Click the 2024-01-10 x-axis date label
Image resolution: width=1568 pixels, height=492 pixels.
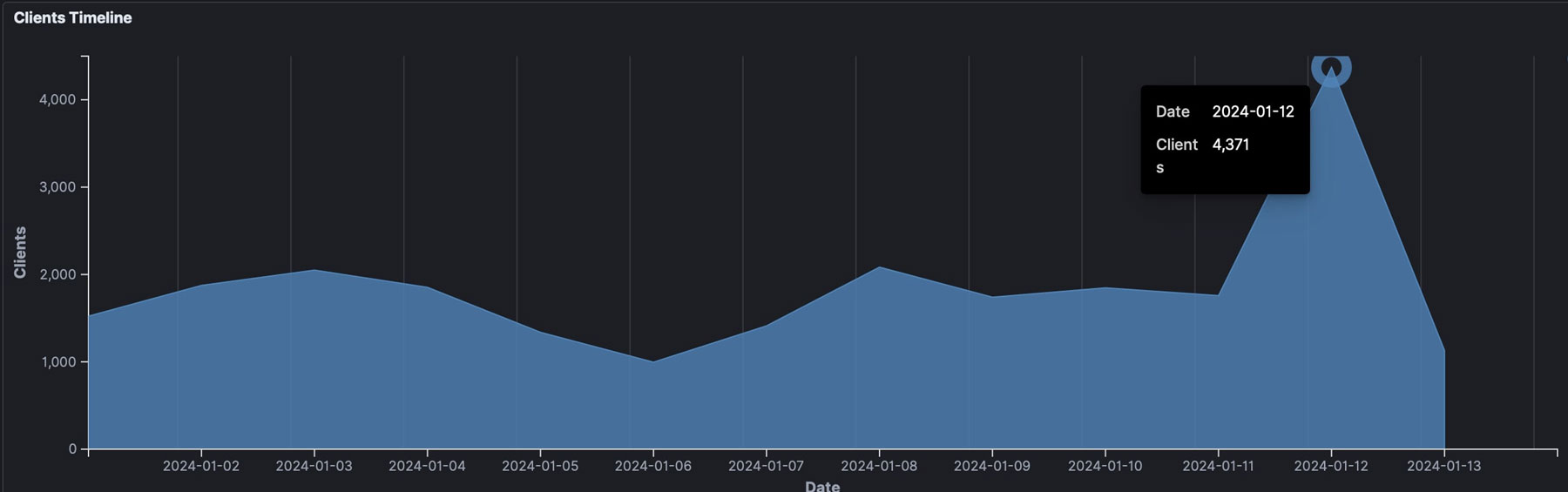tap(1105, 466)
